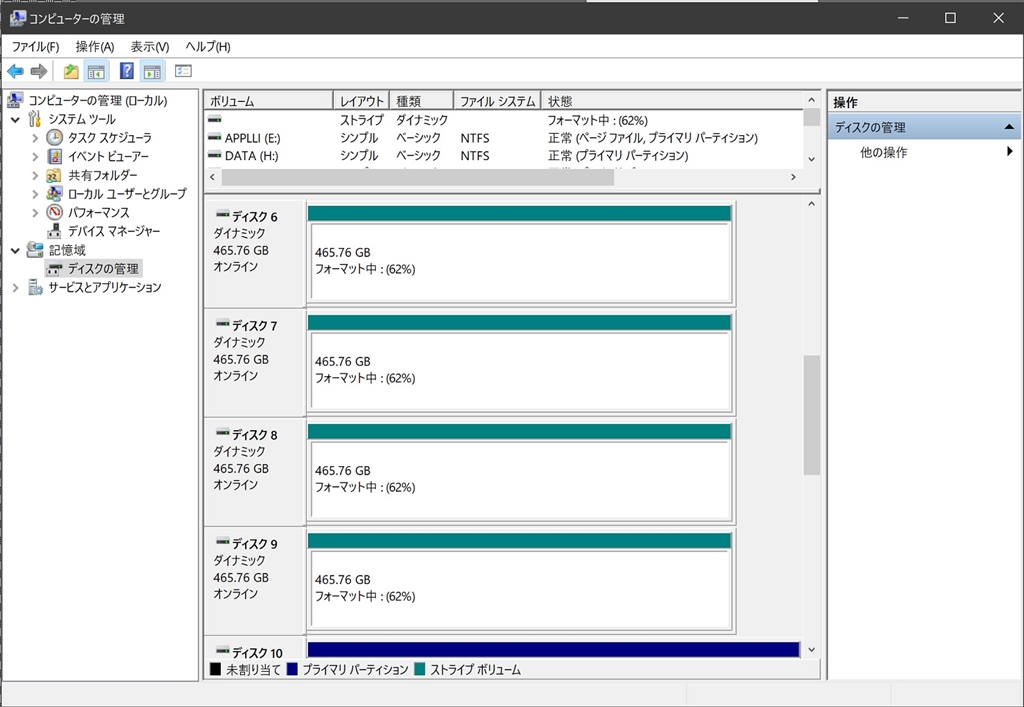This screenshot has height=707, width=1024.
Task: Open the 表示(V) menu
Action: click(150, 47)
